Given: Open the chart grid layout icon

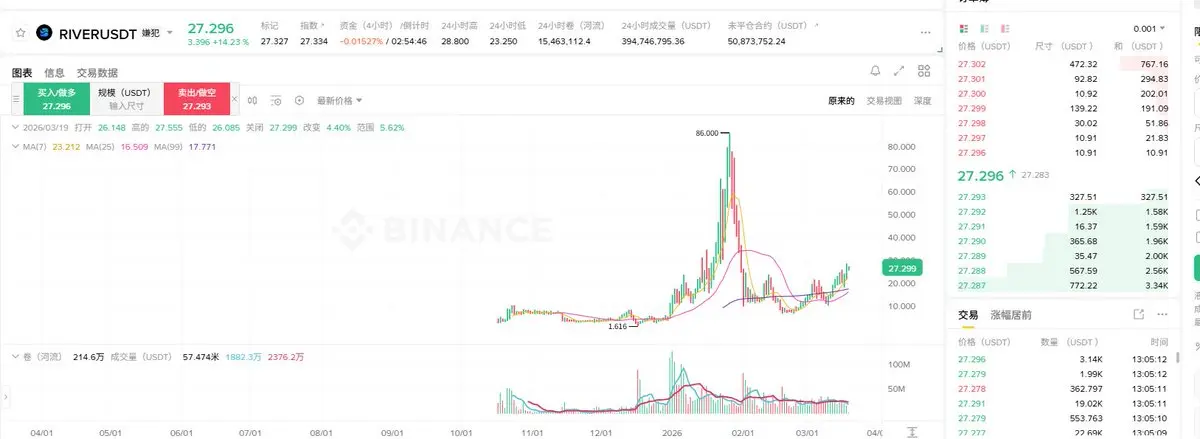Looking at the screenshot, I should 923,71.
